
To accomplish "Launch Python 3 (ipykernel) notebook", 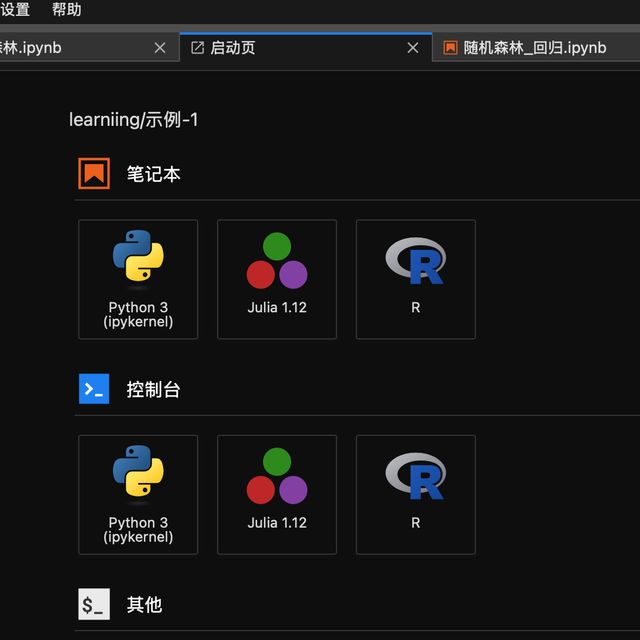I will [138, 279].
